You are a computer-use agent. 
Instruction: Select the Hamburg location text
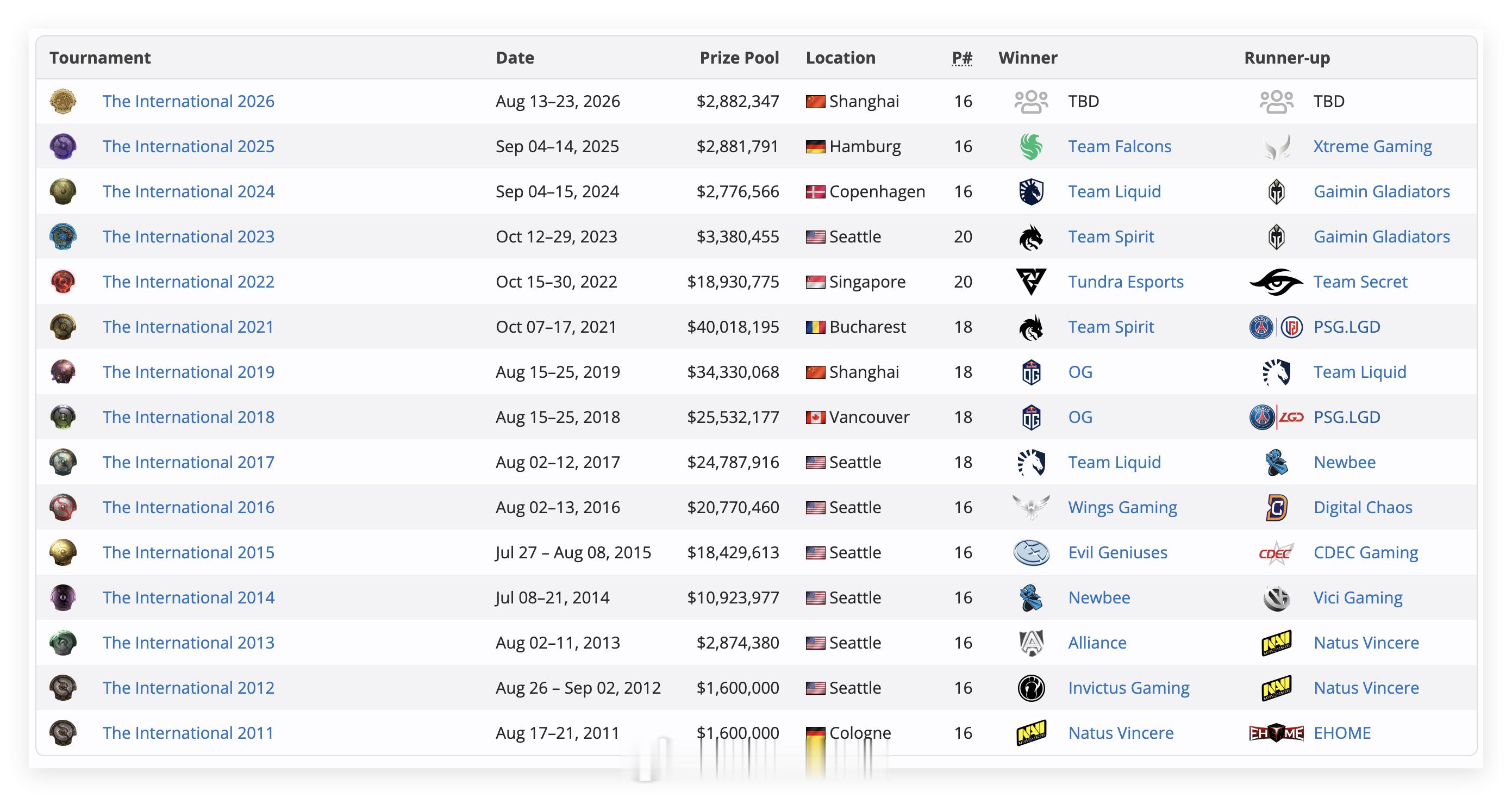tap(865, 146)
